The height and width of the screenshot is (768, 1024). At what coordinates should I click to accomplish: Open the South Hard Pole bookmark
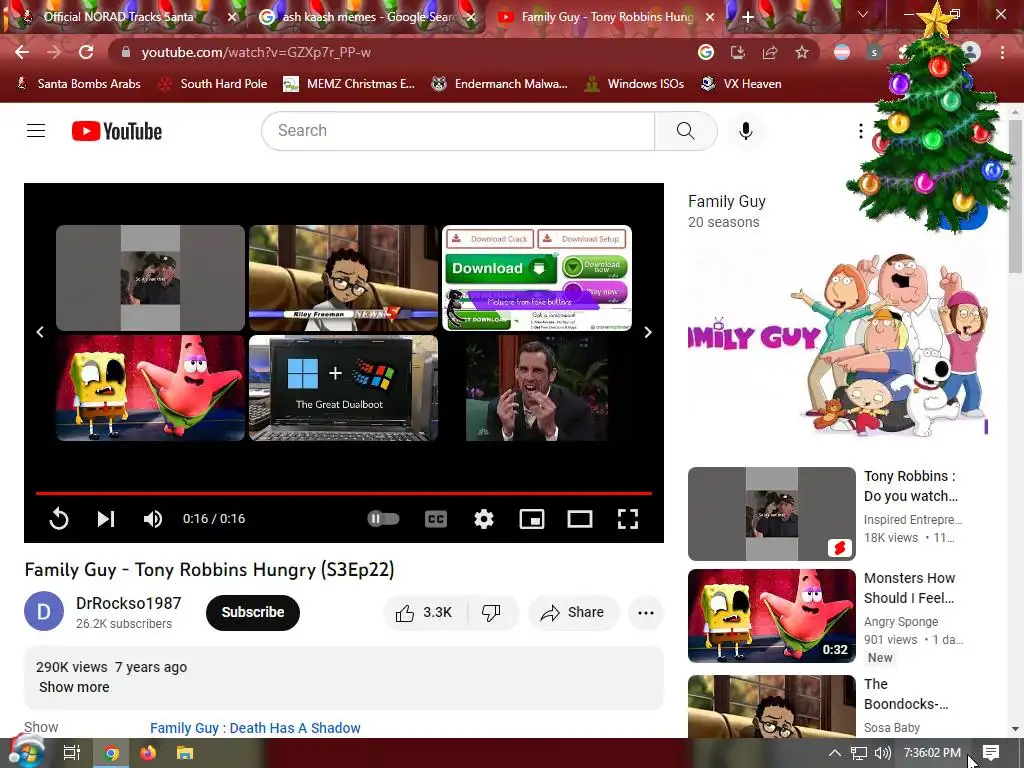pos(214,84)
